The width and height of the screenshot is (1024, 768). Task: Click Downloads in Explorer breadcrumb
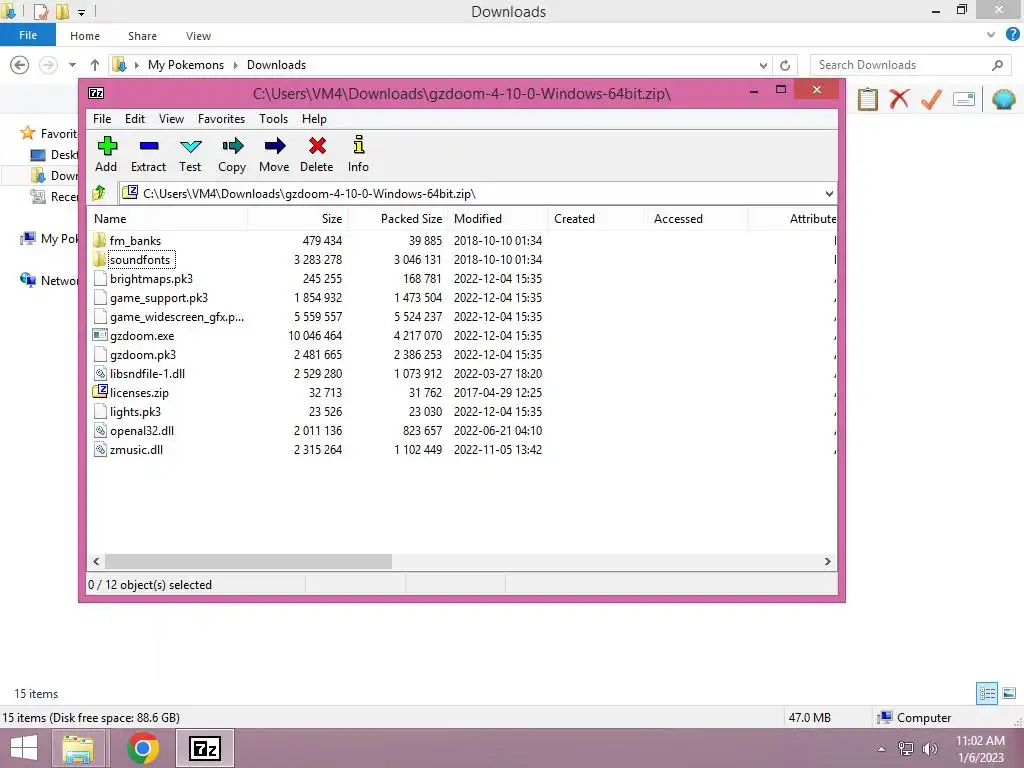[276, 65]
